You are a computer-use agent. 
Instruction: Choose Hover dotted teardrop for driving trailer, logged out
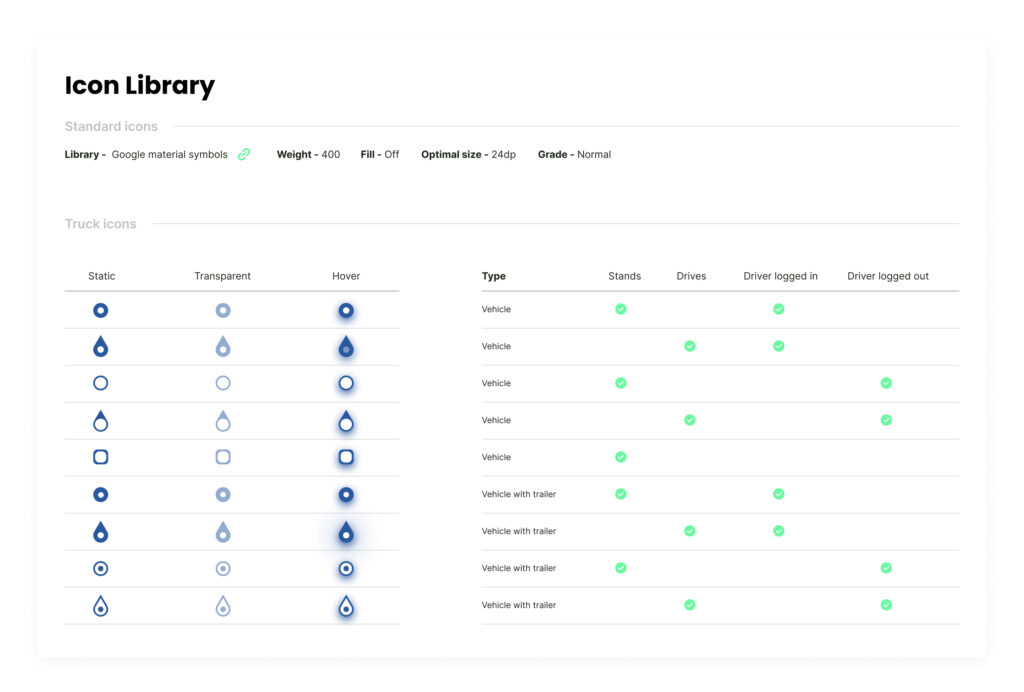(x=346, y=606)
